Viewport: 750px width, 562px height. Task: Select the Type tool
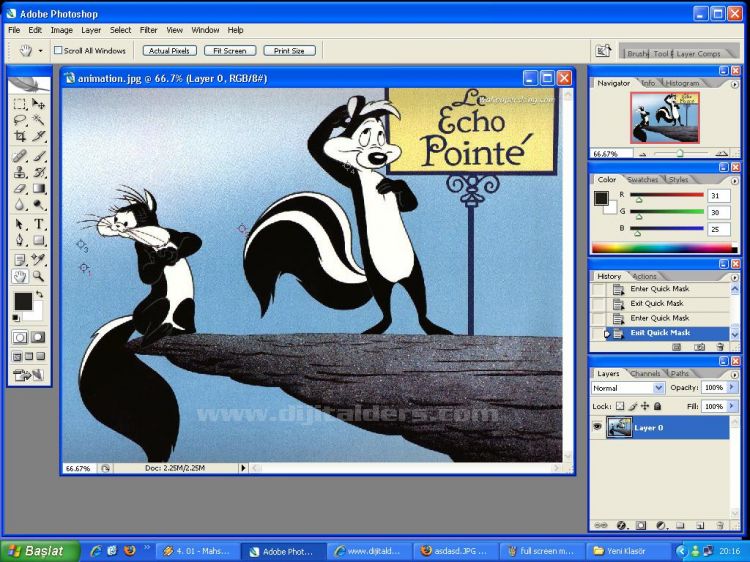(x=38, y=224)
